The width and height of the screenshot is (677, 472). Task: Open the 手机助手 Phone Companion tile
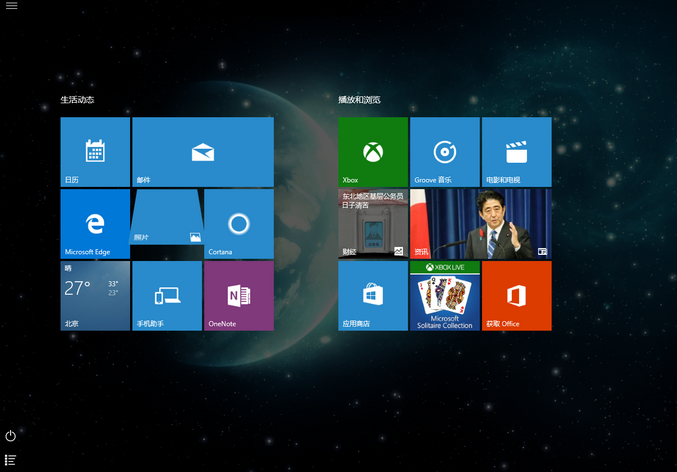[x=167, y=296]
